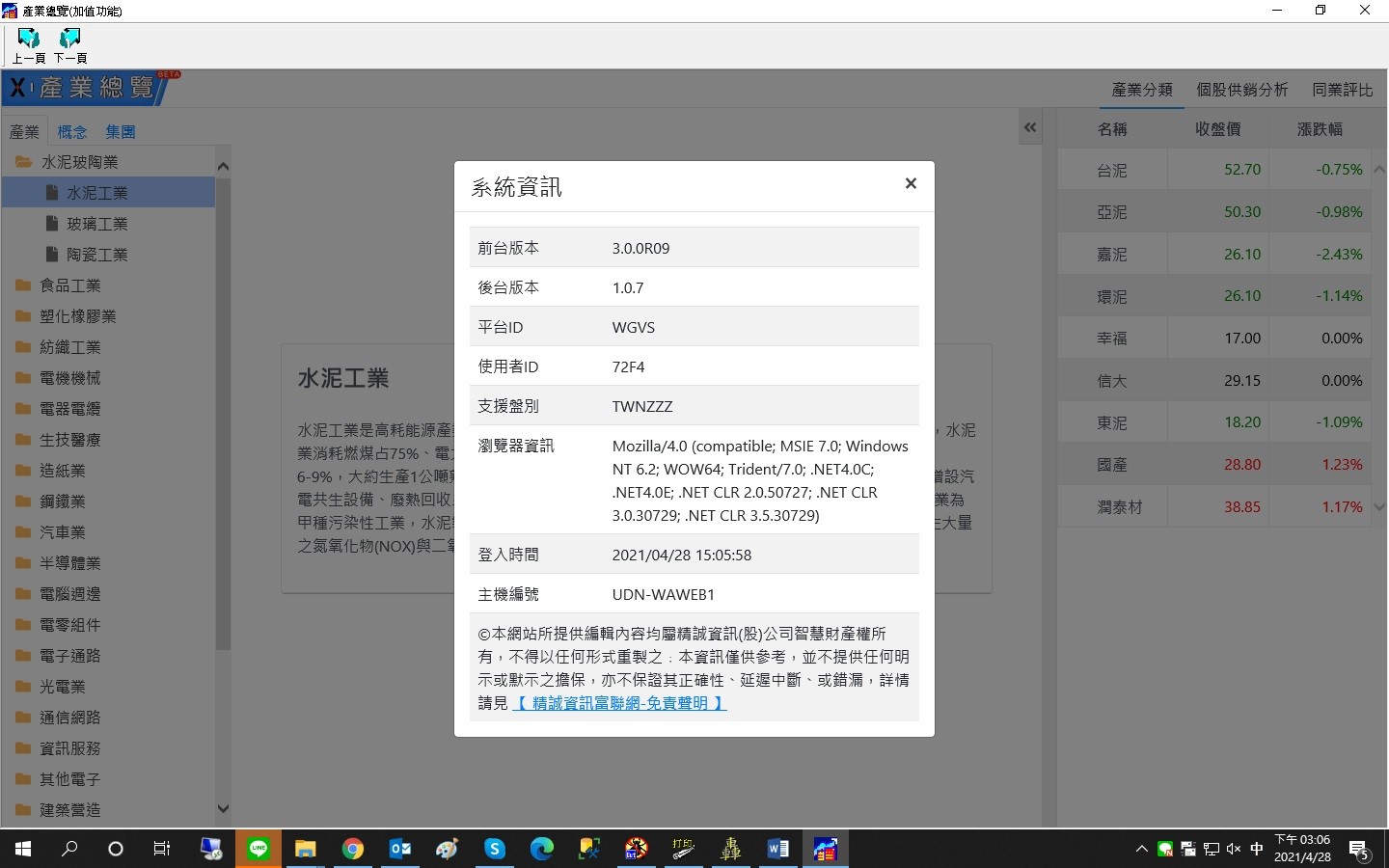Switch to the 集團 tab
This screenshot has width=1389, height=868.
tap(121, 132)
